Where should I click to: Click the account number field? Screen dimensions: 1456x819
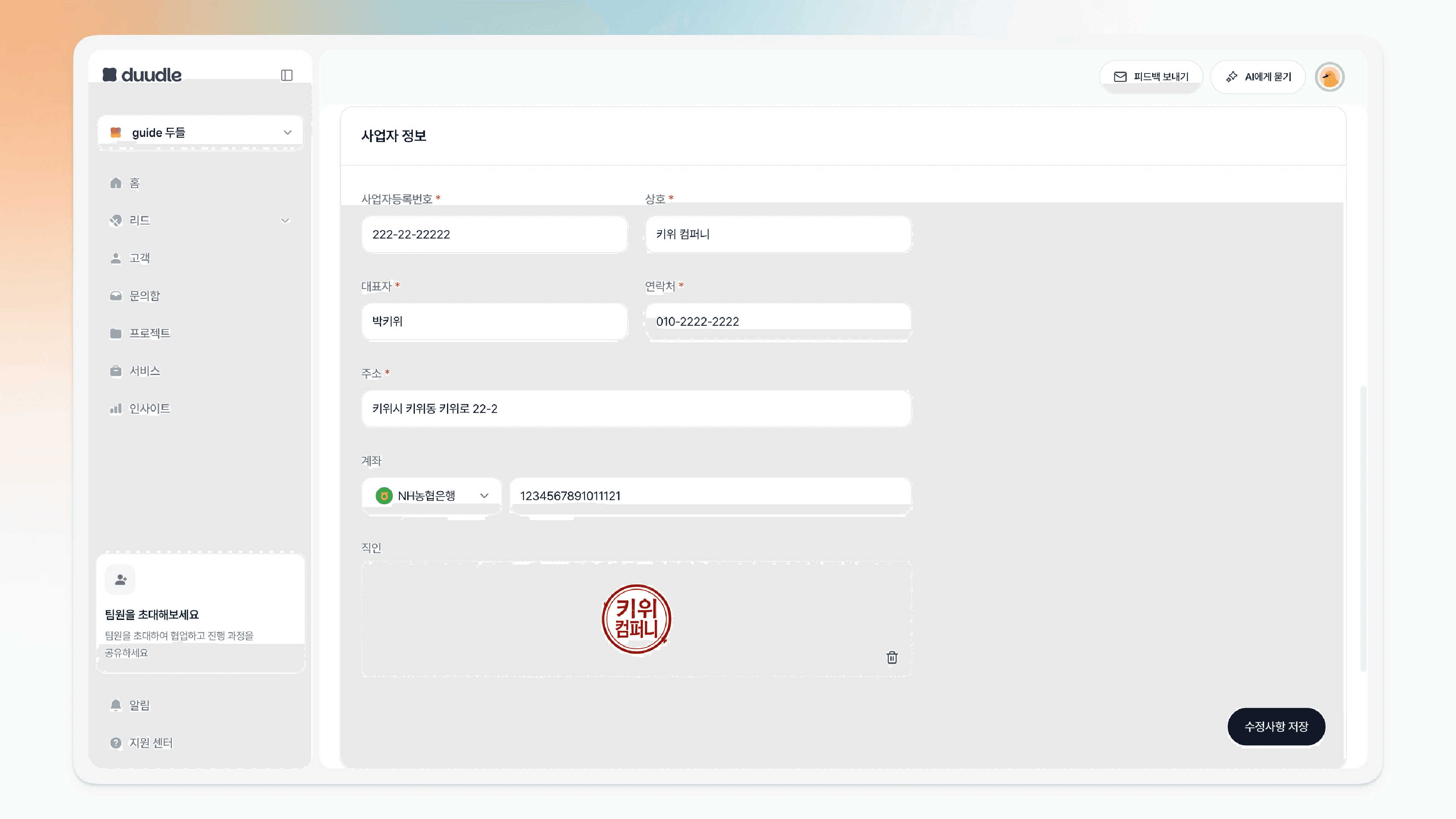[x=711, y=496]
